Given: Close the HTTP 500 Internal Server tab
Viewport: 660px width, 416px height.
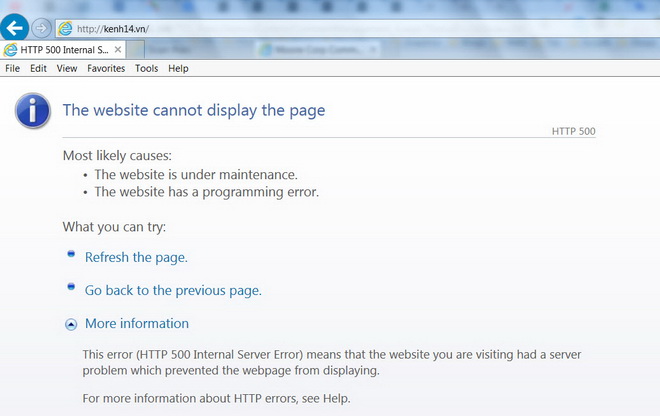Looking at the screenshot, I should tap(118, 49).
